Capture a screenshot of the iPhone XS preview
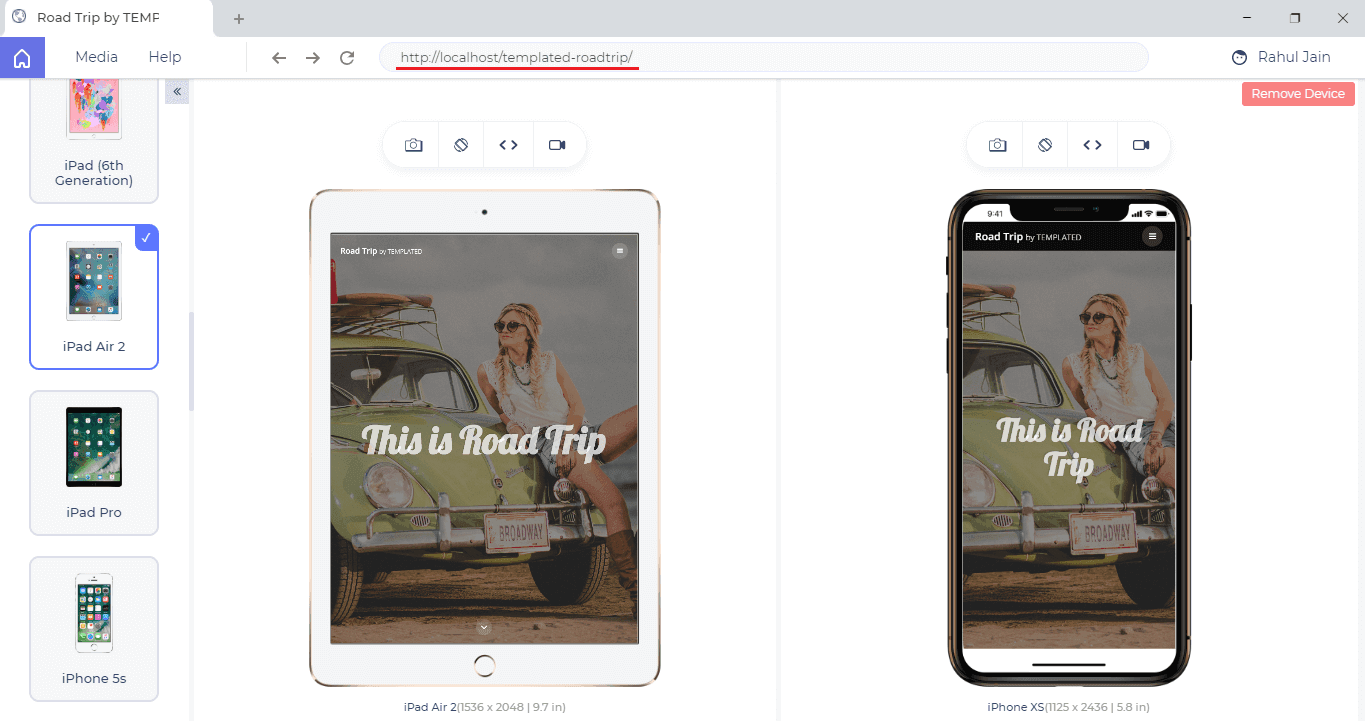This screenshot has height=721, width=1365. [x=996, y=144]
